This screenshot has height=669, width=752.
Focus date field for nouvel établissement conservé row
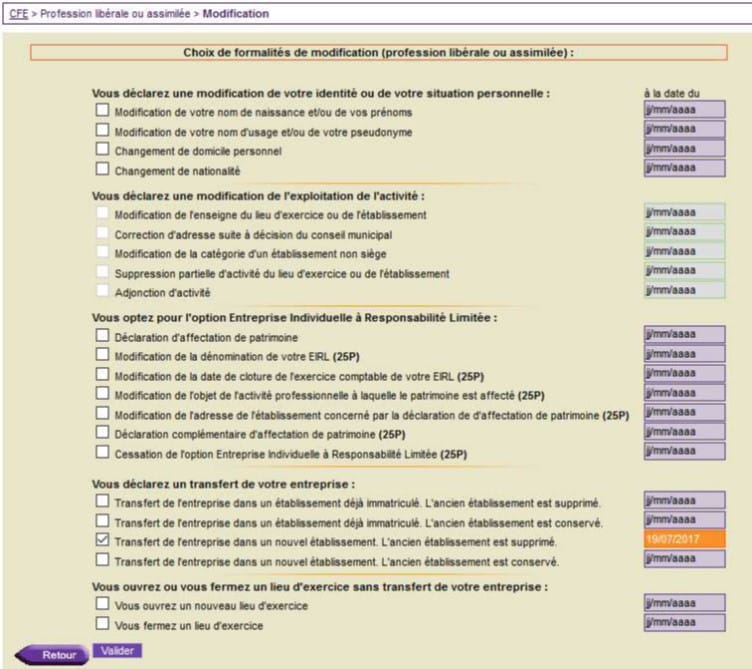coord(684,559)
